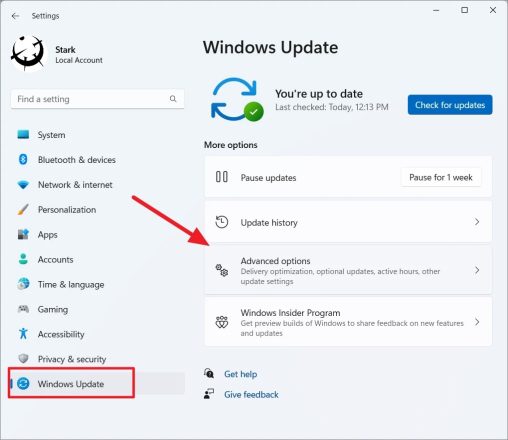Click the Apps icon in sidebar
508x440 pixels.
click(x=23, y=234)
